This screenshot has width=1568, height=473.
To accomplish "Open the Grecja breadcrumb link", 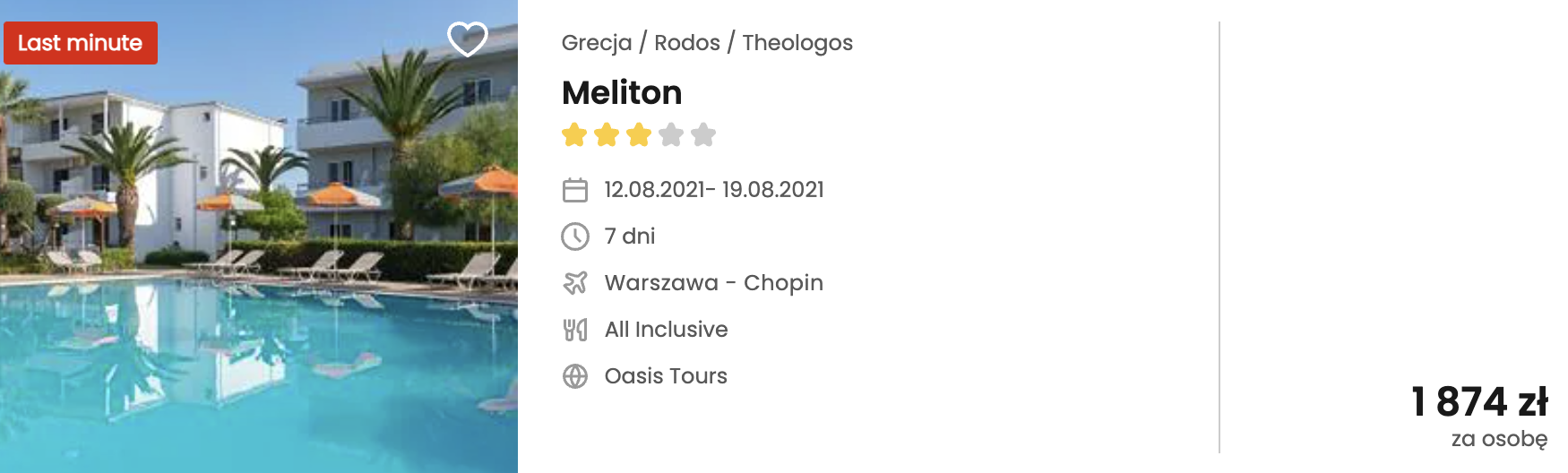I will (597, 43).
